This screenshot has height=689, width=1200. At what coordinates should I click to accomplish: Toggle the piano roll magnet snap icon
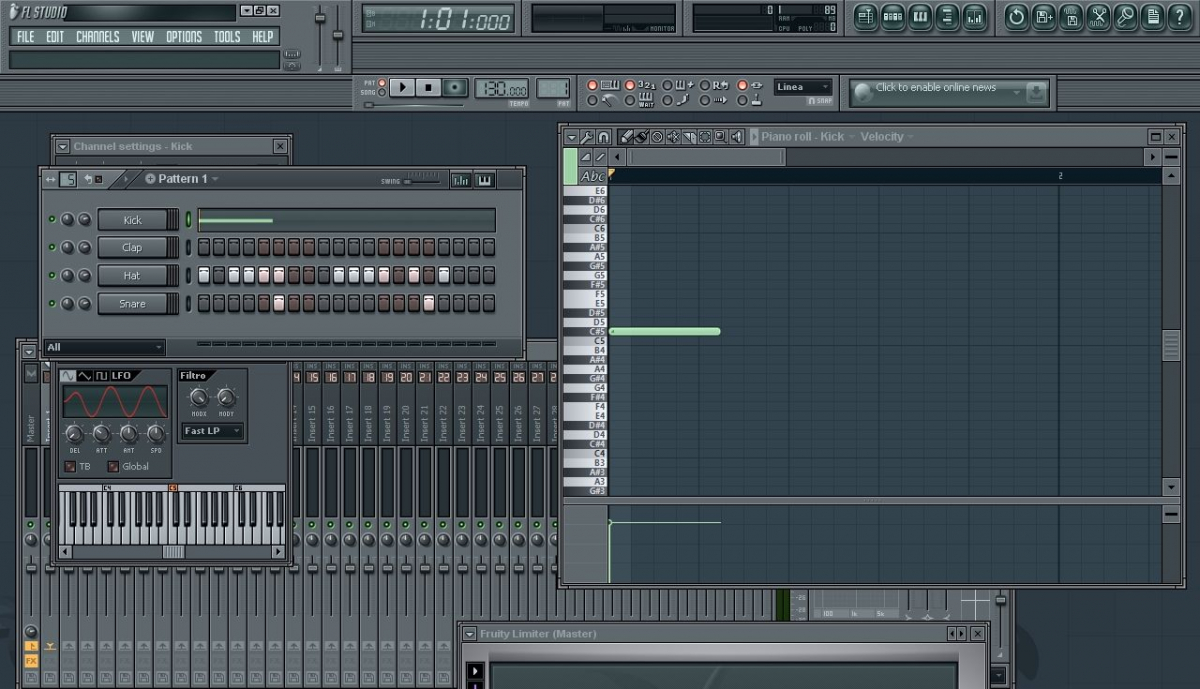coord(603,137)
